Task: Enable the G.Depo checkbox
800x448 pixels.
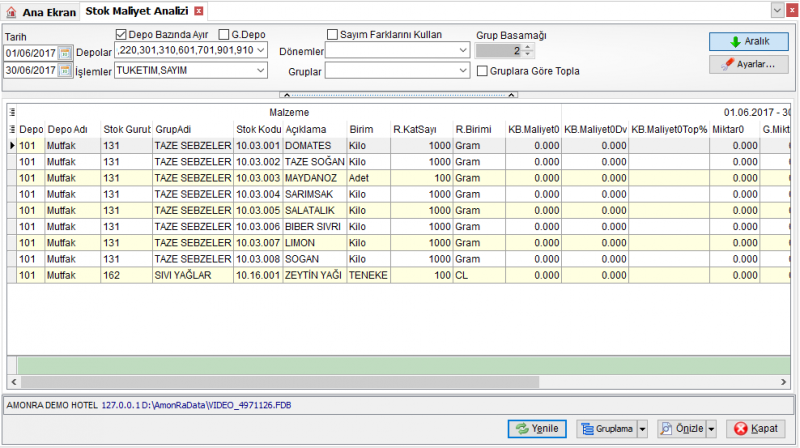Action: pos(223,35)
